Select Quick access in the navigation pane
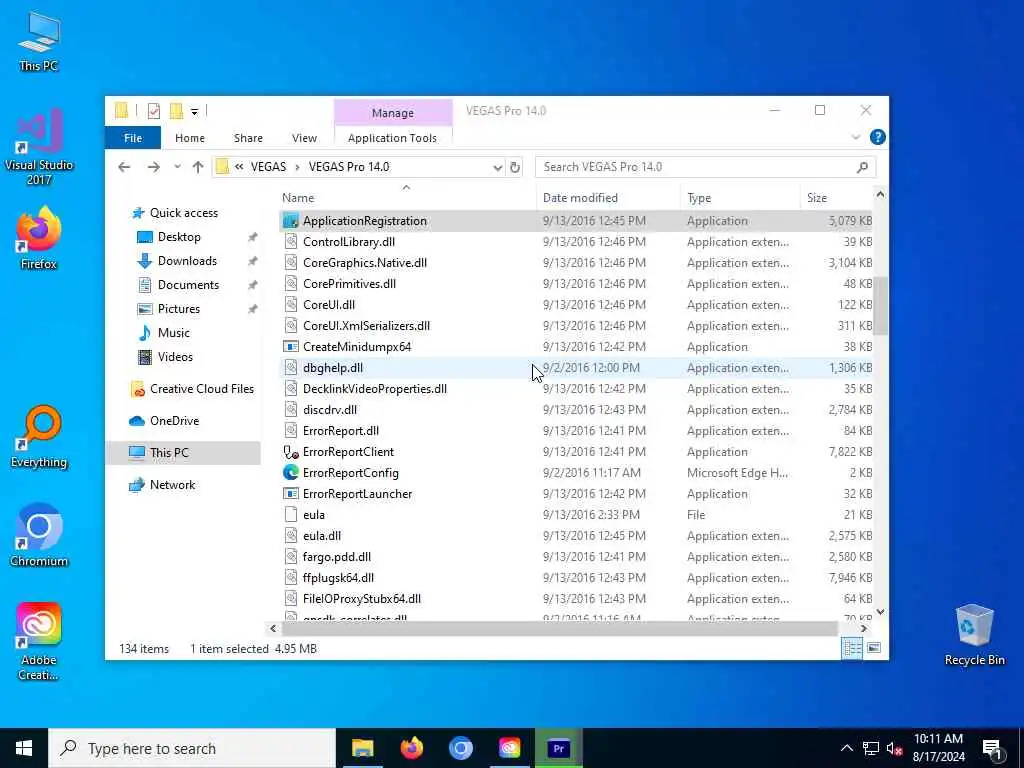 click(184, 213)
